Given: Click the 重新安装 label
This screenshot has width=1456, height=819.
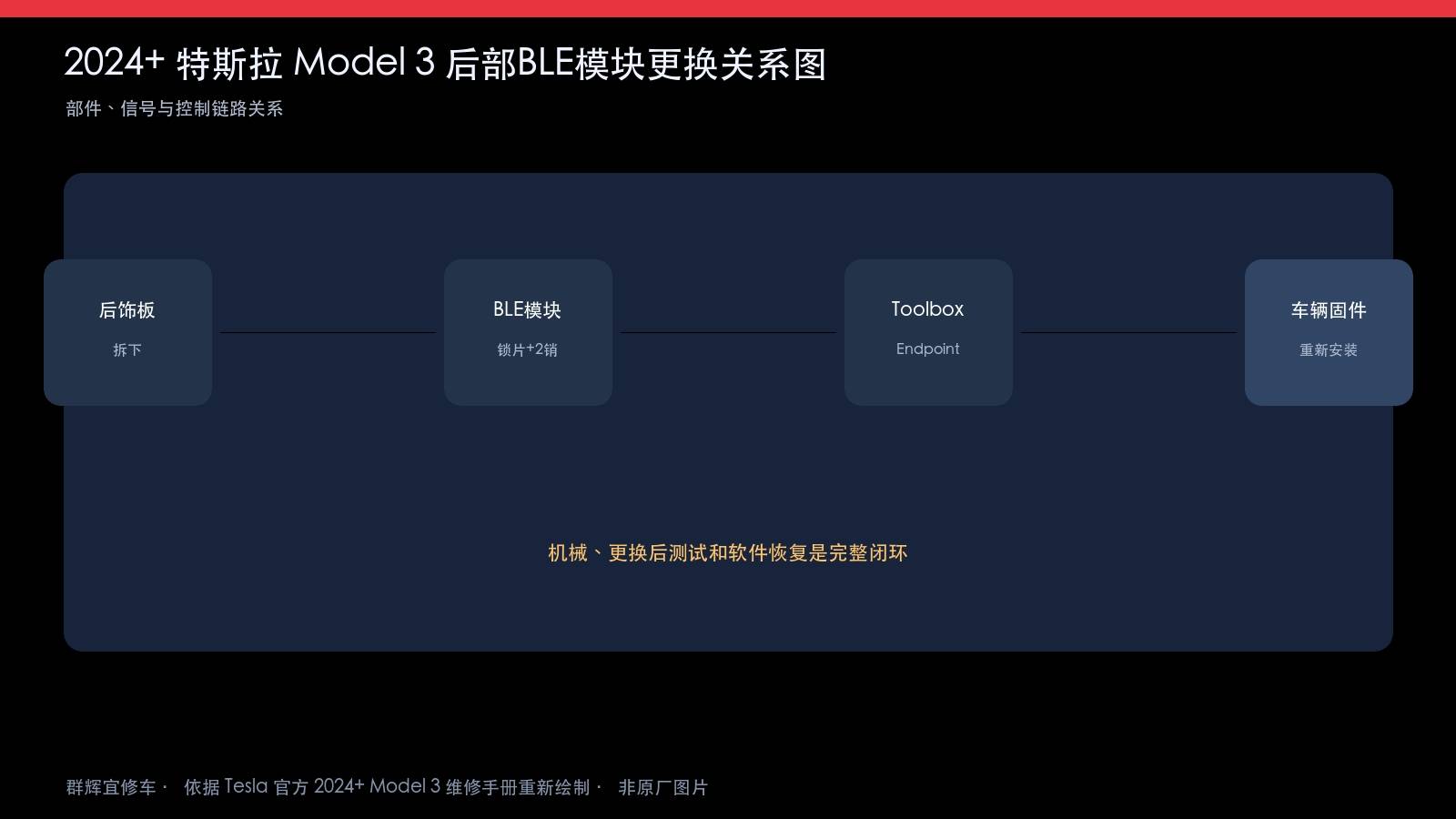Looking at the screenshot, I should 1329,349.
